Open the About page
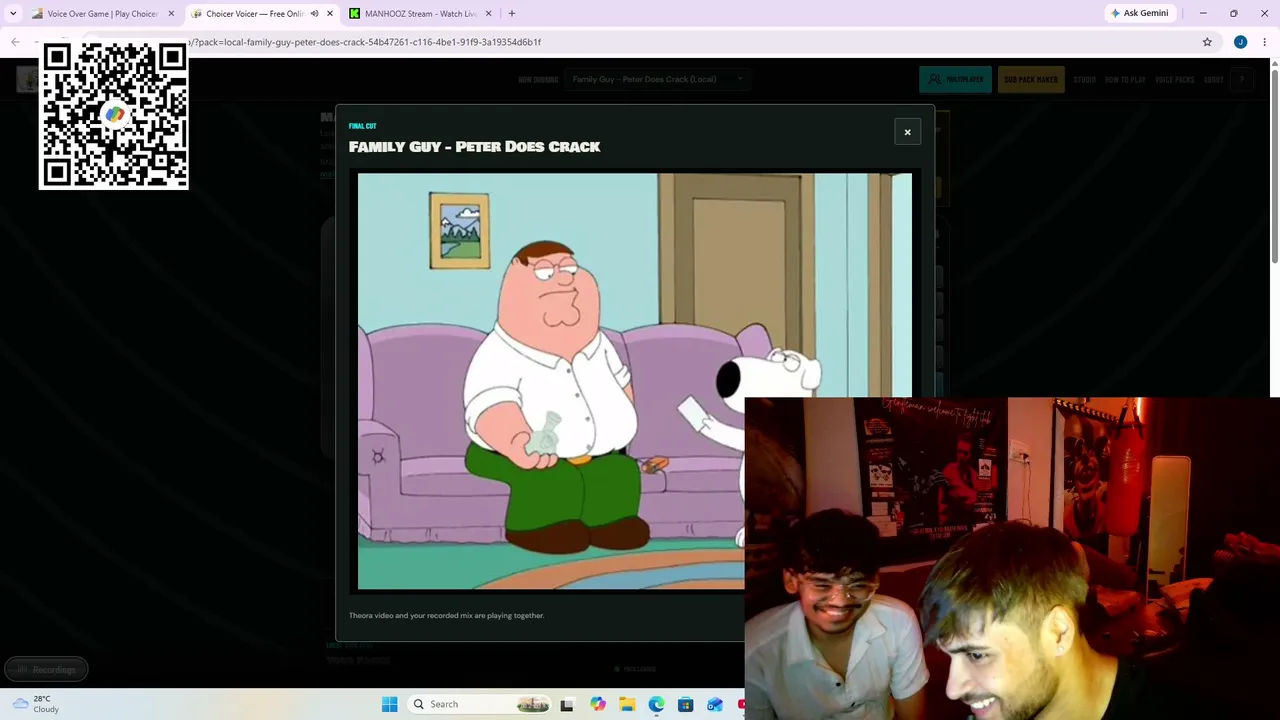This screenshot has height=720, width=1280. pyautogui.click(x=1213, y=79)
